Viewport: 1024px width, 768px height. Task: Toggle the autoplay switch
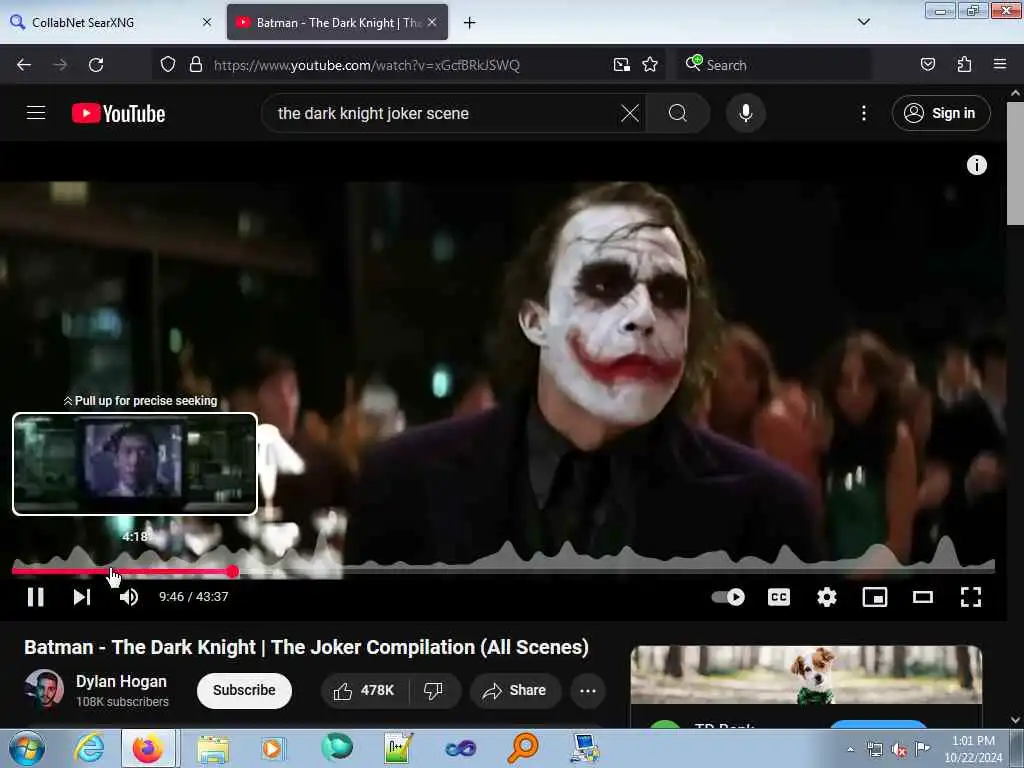[728, 597]
